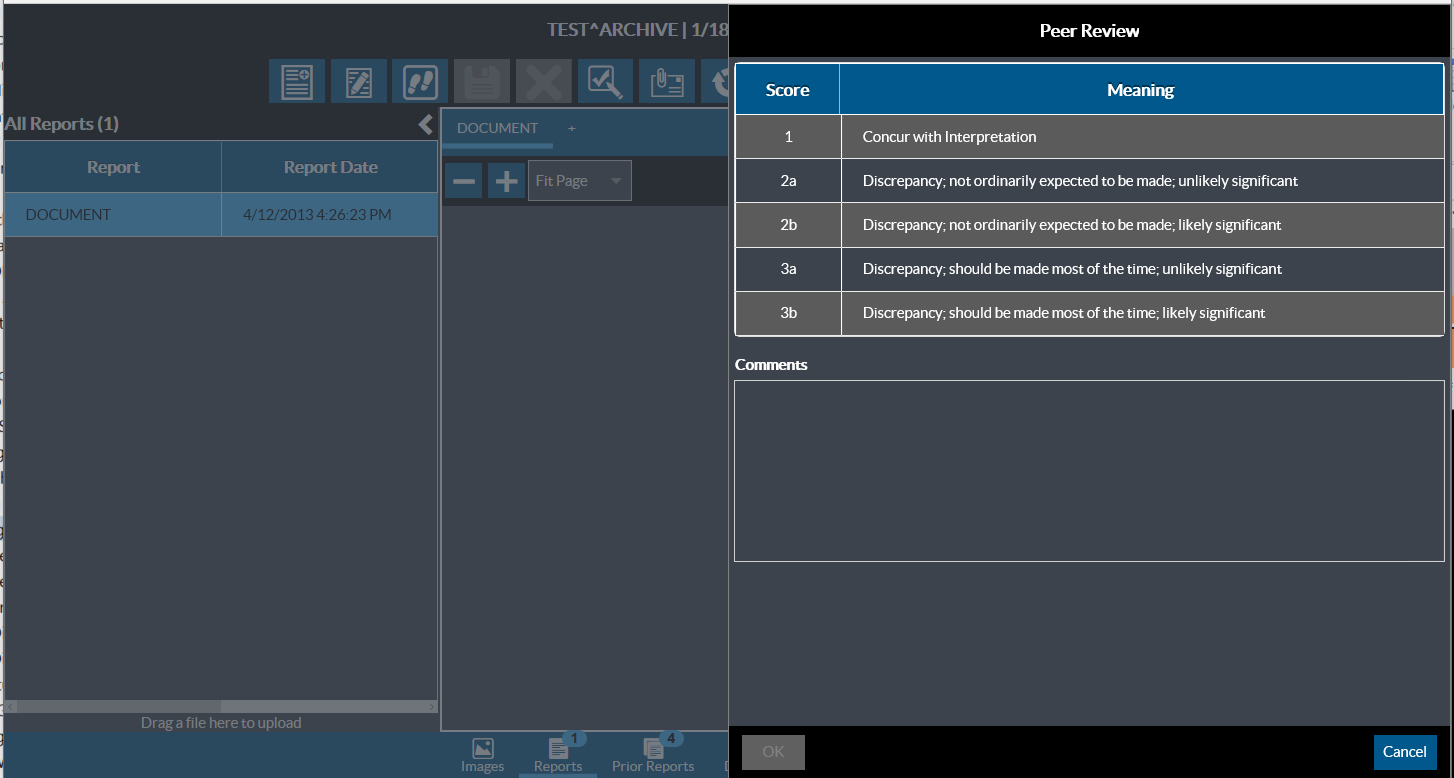Open the Fit Page zoom dropdown
1454x778 pixels.
[580, 181]
